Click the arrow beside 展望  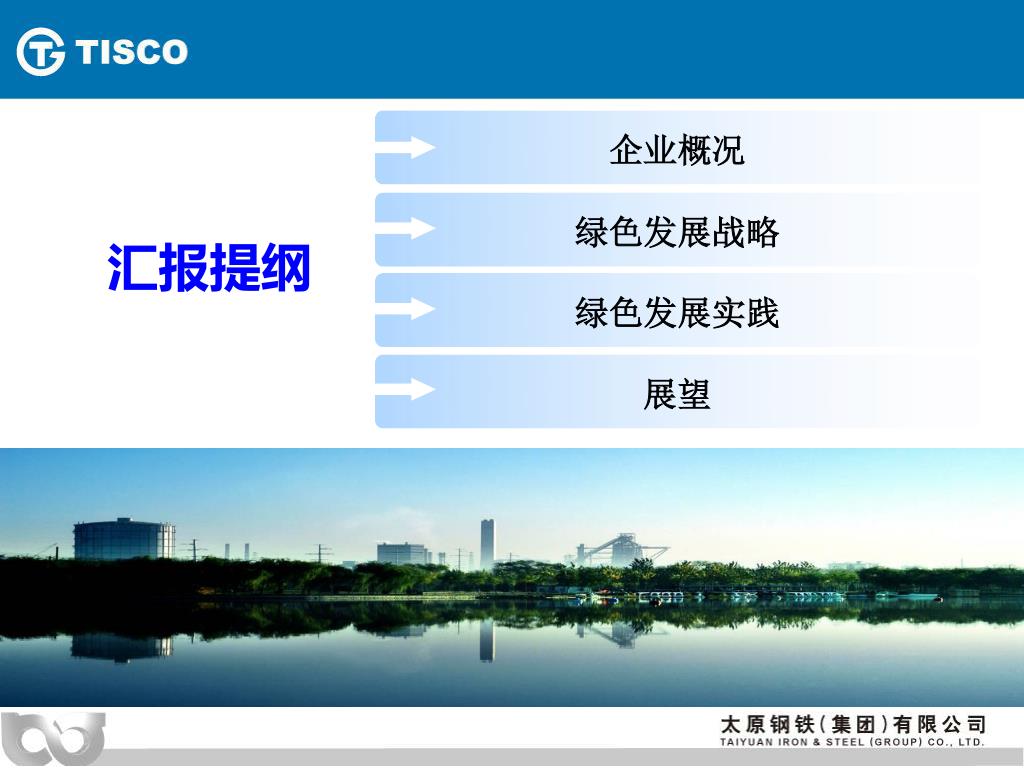click(x=405, y=389)
